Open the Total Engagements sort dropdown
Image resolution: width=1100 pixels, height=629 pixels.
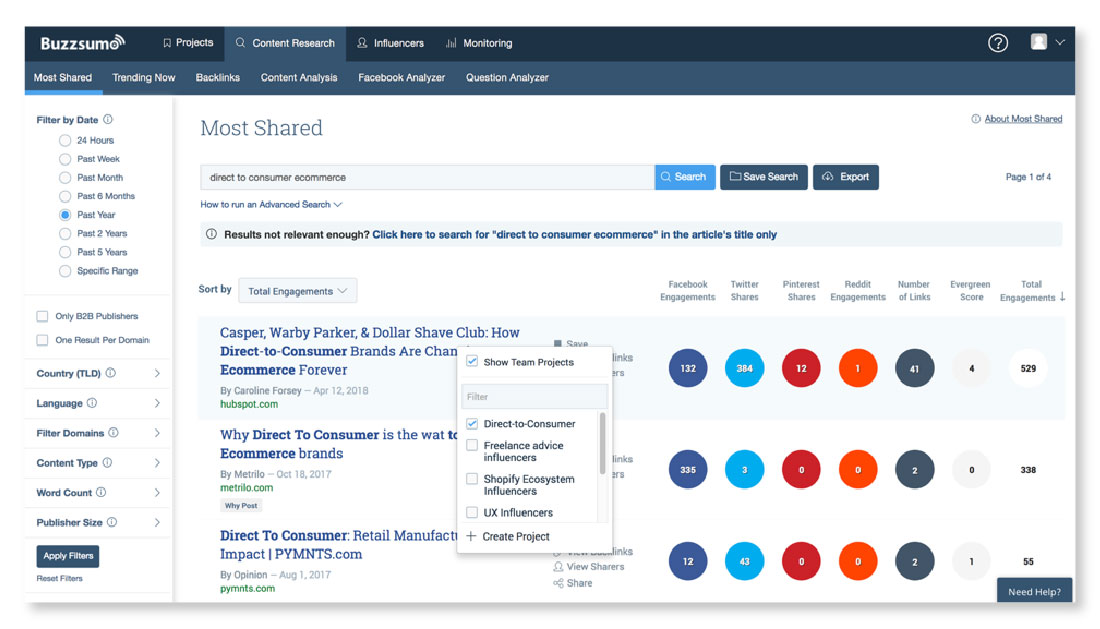click(297, 290)
